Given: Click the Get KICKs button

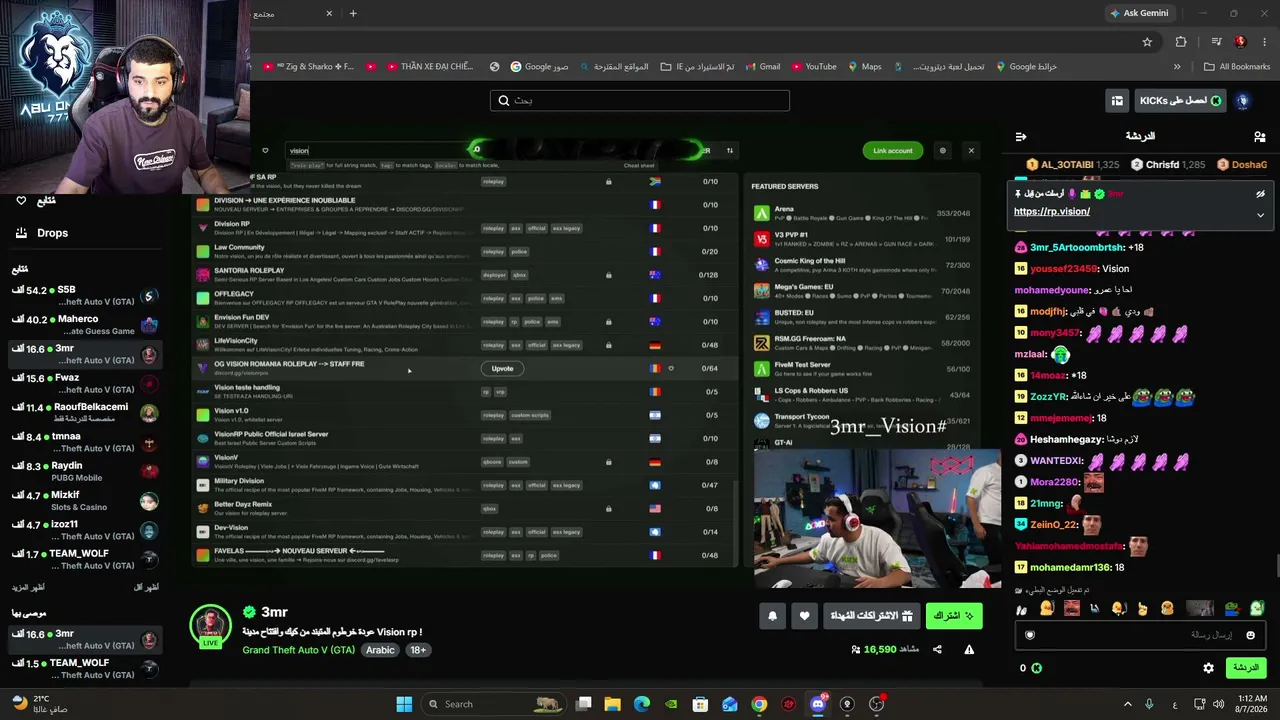Looking at the screenshot, I should click(1180, 101).
